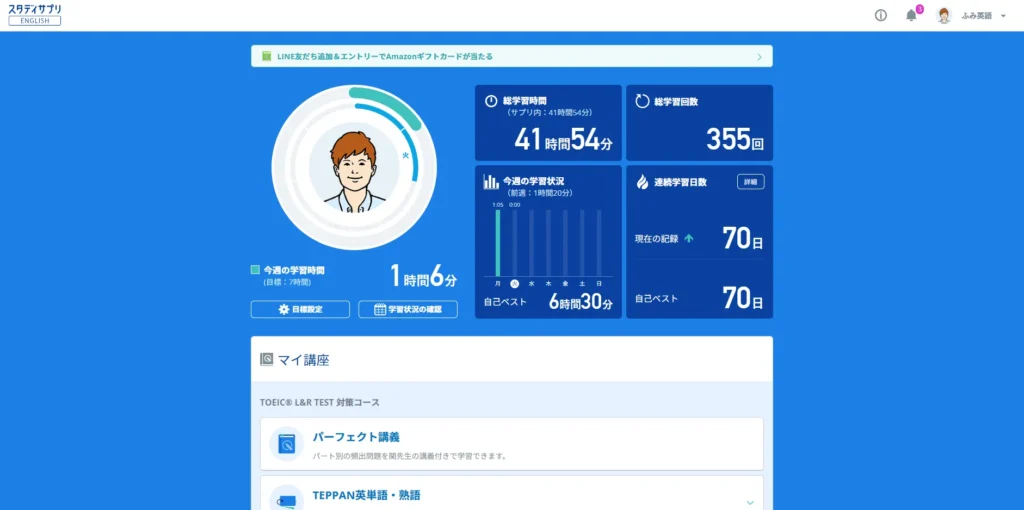Image resolution: width=1024 pixels, height=510 pixels.
Task: Click the bar chart icon beside 今週の学習状況
Action: click(x=491, y=182)
